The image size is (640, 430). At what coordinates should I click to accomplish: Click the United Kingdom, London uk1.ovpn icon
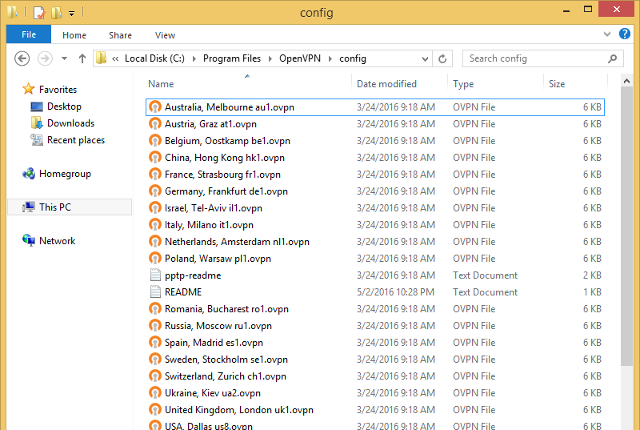155,409
